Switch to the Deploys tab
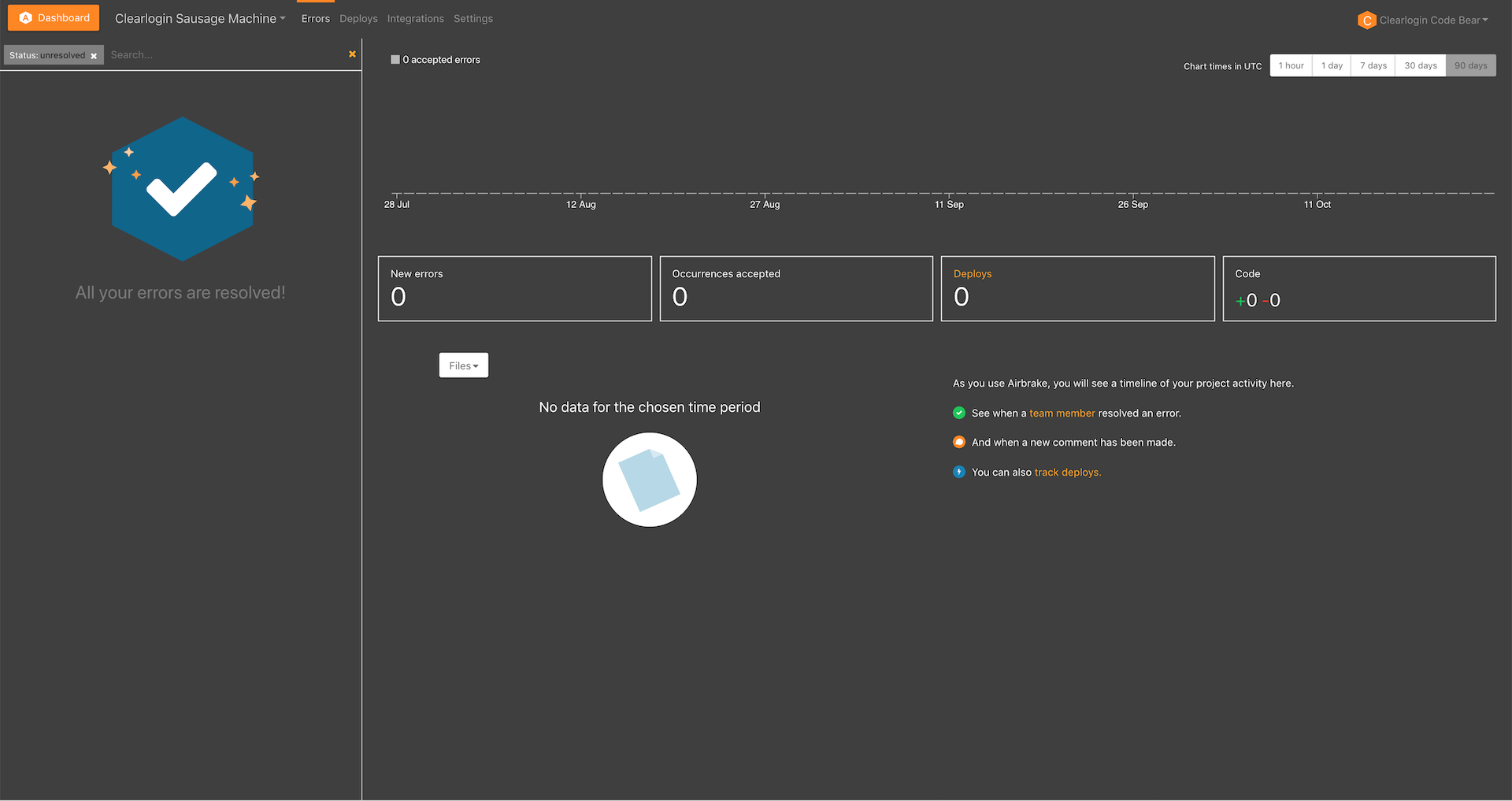This screenshot has width=1512, height=801. [358, 19]
